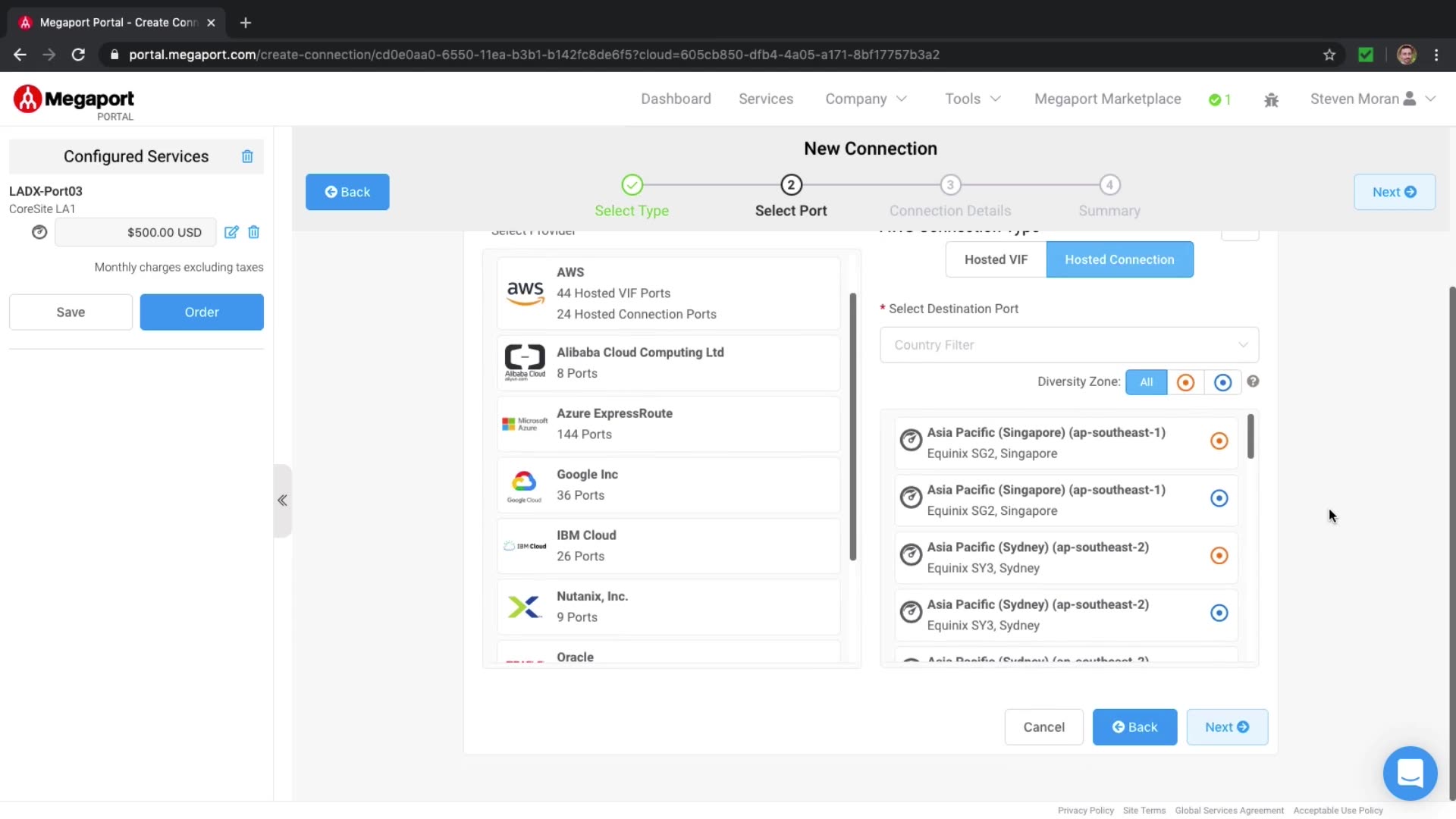Expand the Tools menu
The width and height of the screenshot is (1456, 819).
pyautogui.click(x=973, y=99)
